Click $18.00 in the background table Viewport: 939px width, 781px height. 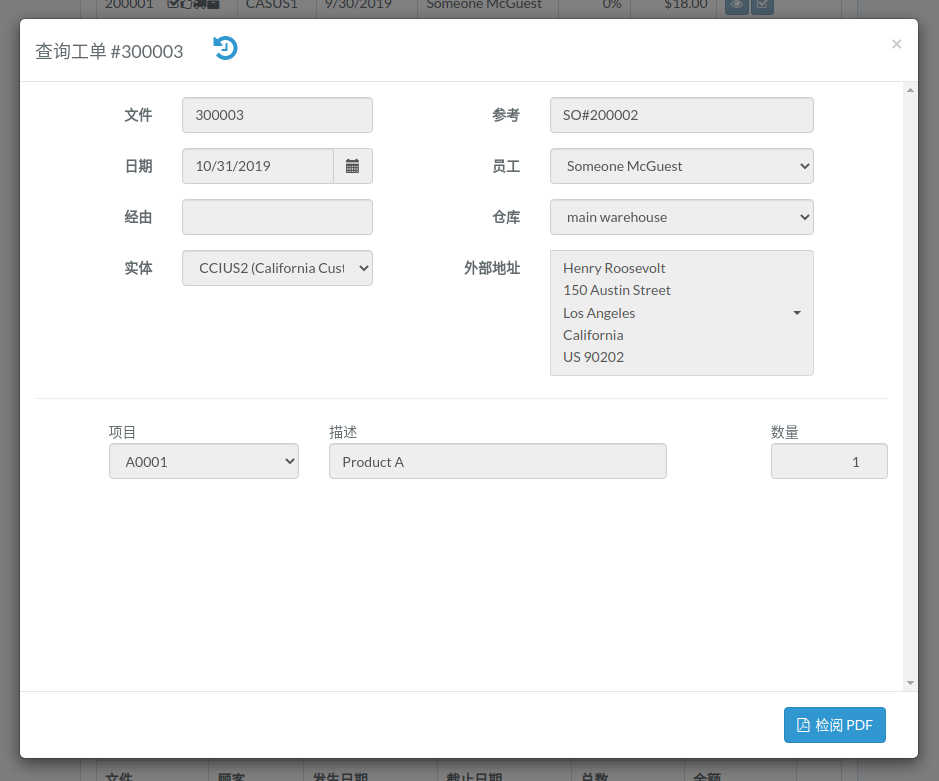point(686,5)
